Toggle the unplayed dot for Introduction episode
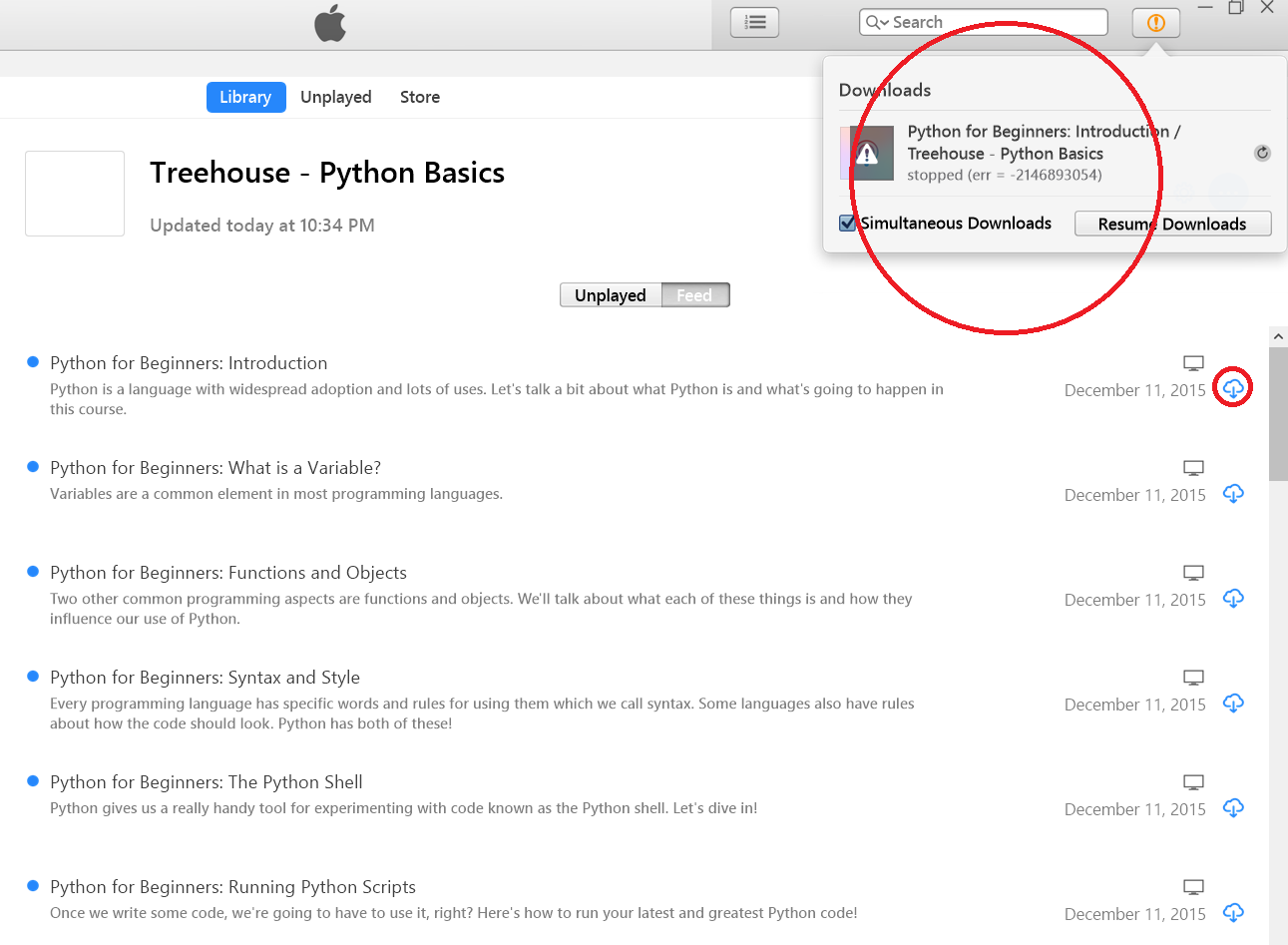The height and width of the screenshot is (945, 1288). [x=33, y=362]
